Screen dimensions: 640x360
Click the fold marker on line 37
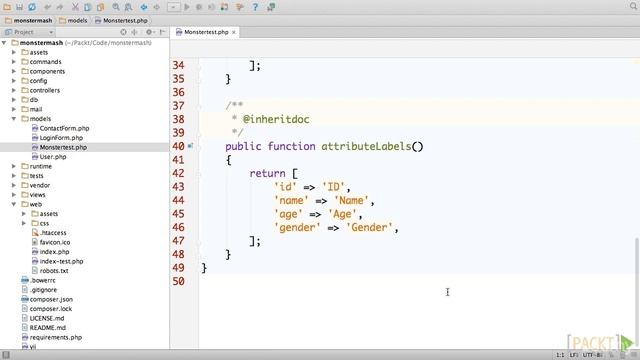coord(198,106)
